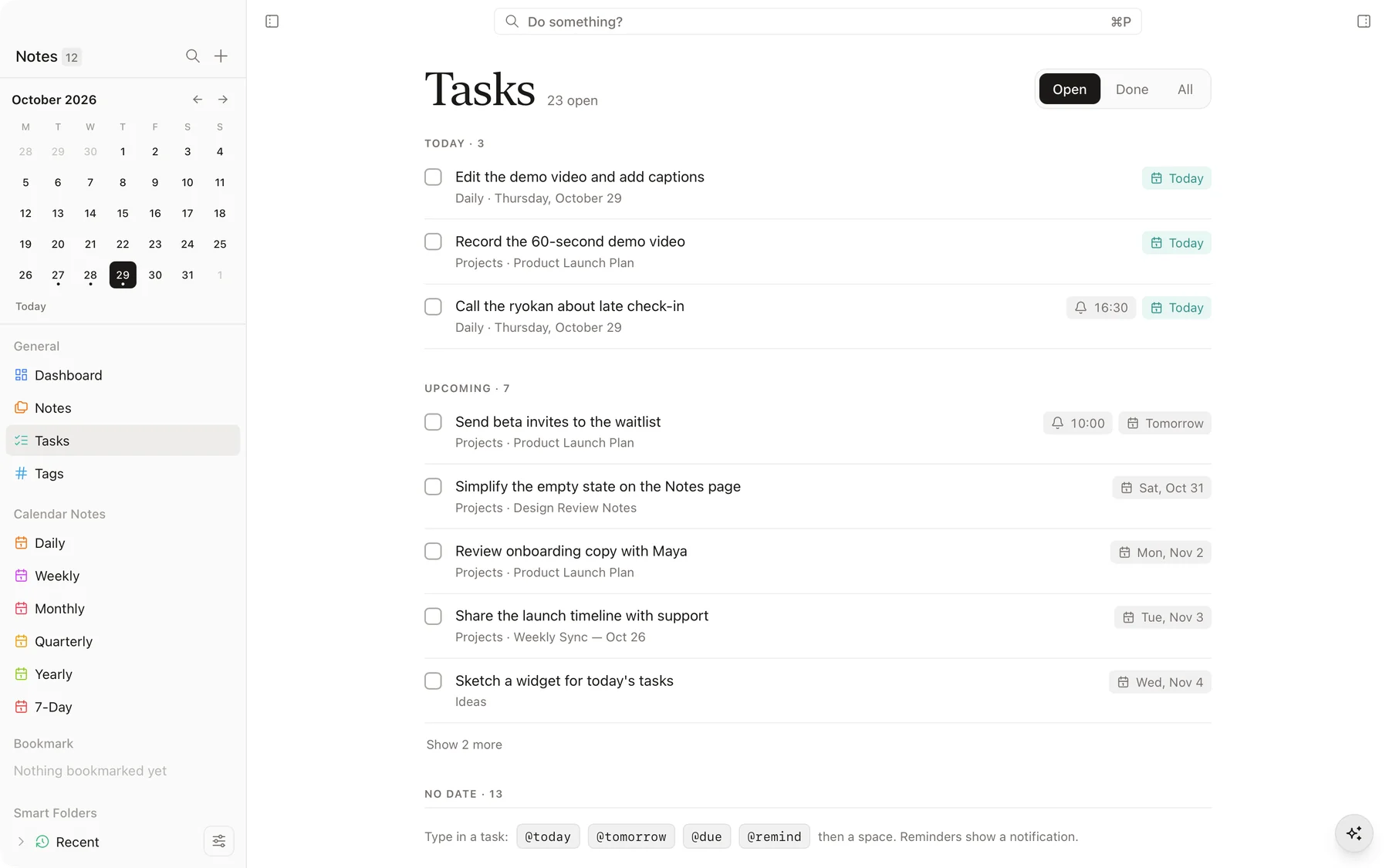Click the Wed, Nov 4 date badge
Image resolution: width=1389 pixels, height=868 pixels.
1161,682
